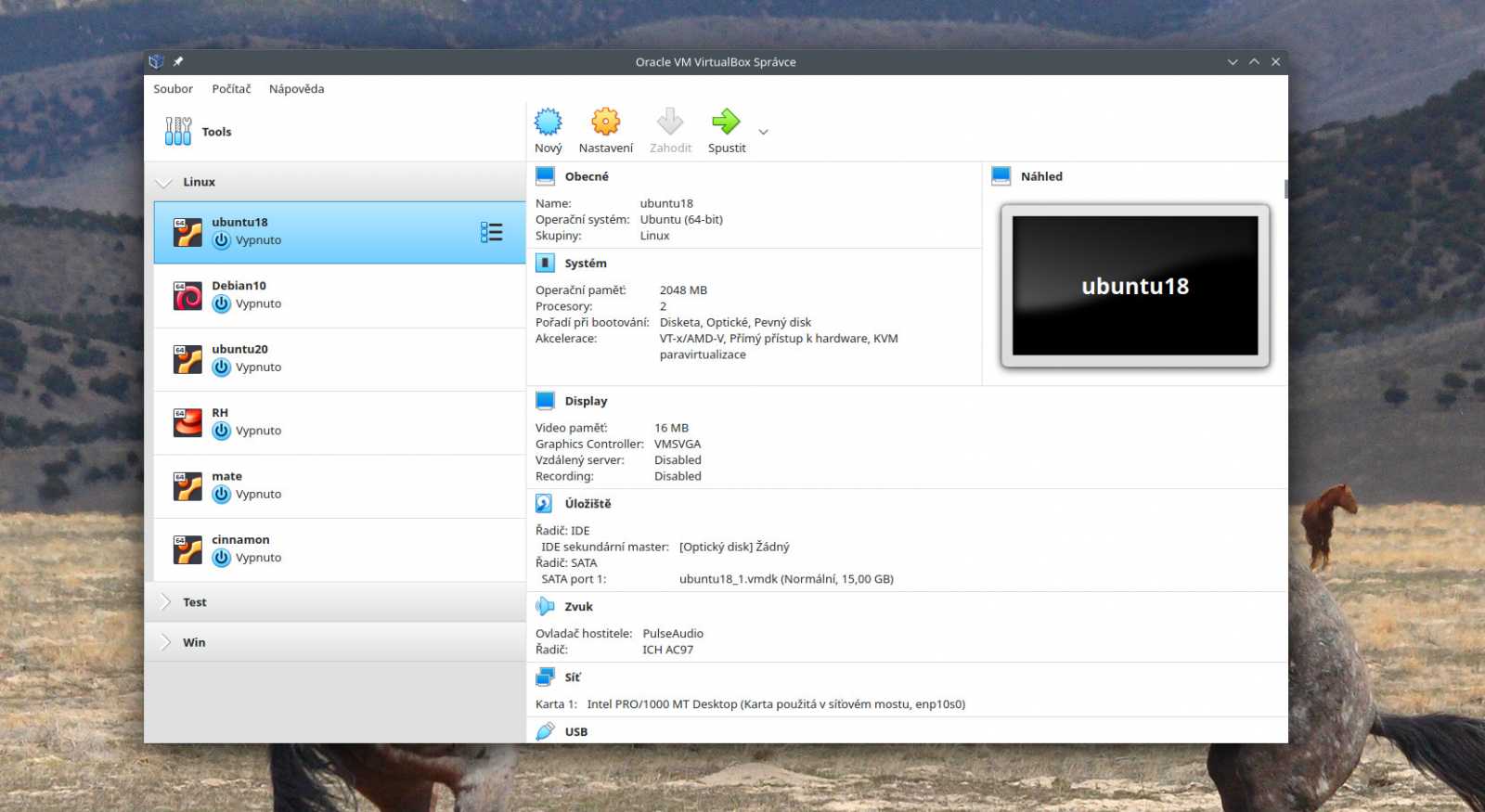The image size is (1485, 812).
Task: Open the Display settings heading
Action: point(586,401)
